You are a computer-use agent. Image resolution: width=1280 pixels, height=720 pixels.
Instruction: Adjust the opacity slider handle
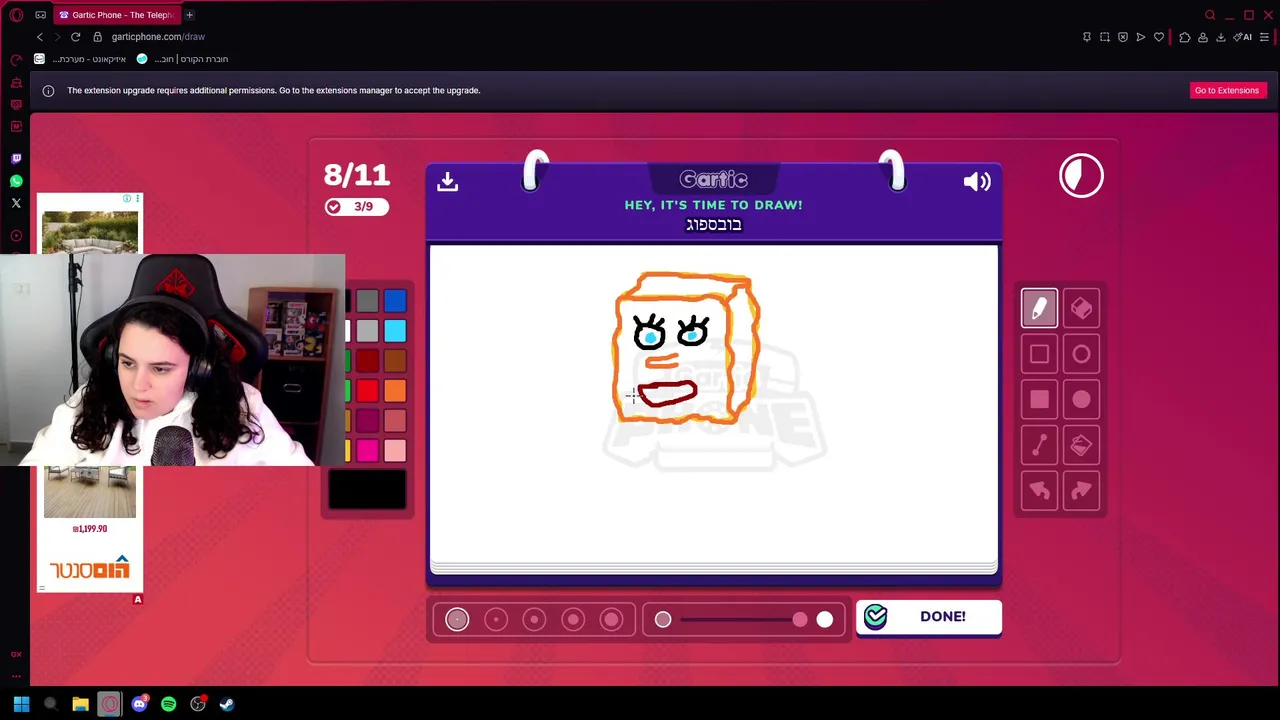pyautogui.click(x=800, y=620)
